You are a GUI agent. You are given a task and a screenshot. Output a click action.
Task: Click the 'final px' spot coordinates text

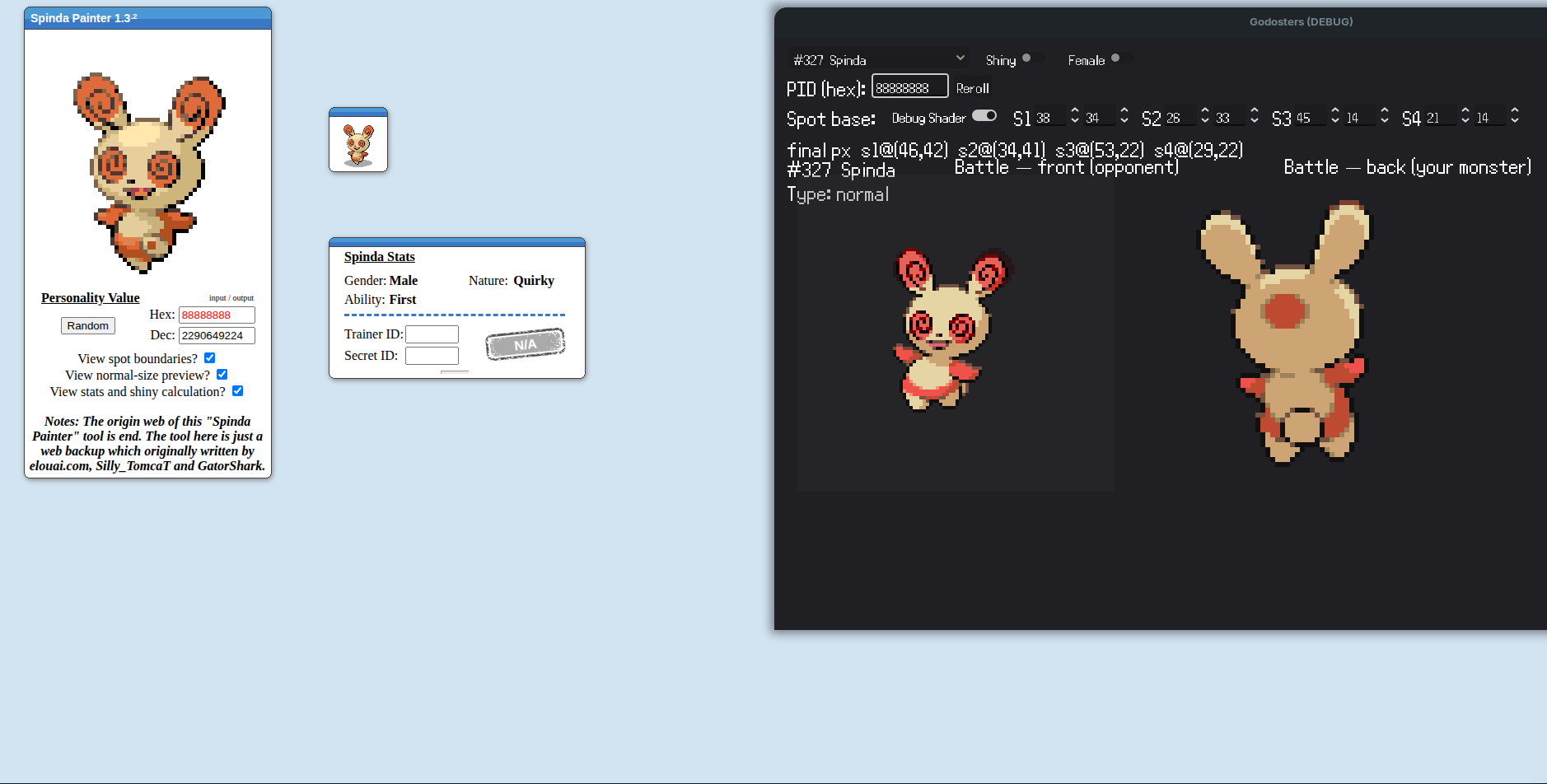coord(1015,150)
